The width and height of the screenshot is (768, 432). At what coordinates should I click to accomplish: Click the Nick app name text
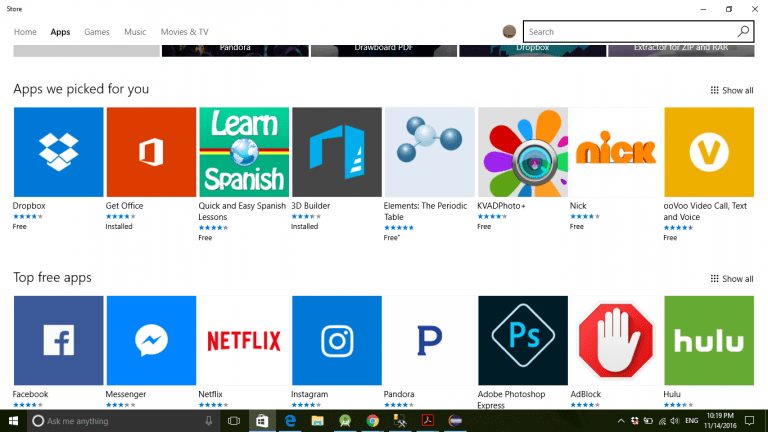coord(578,206)
